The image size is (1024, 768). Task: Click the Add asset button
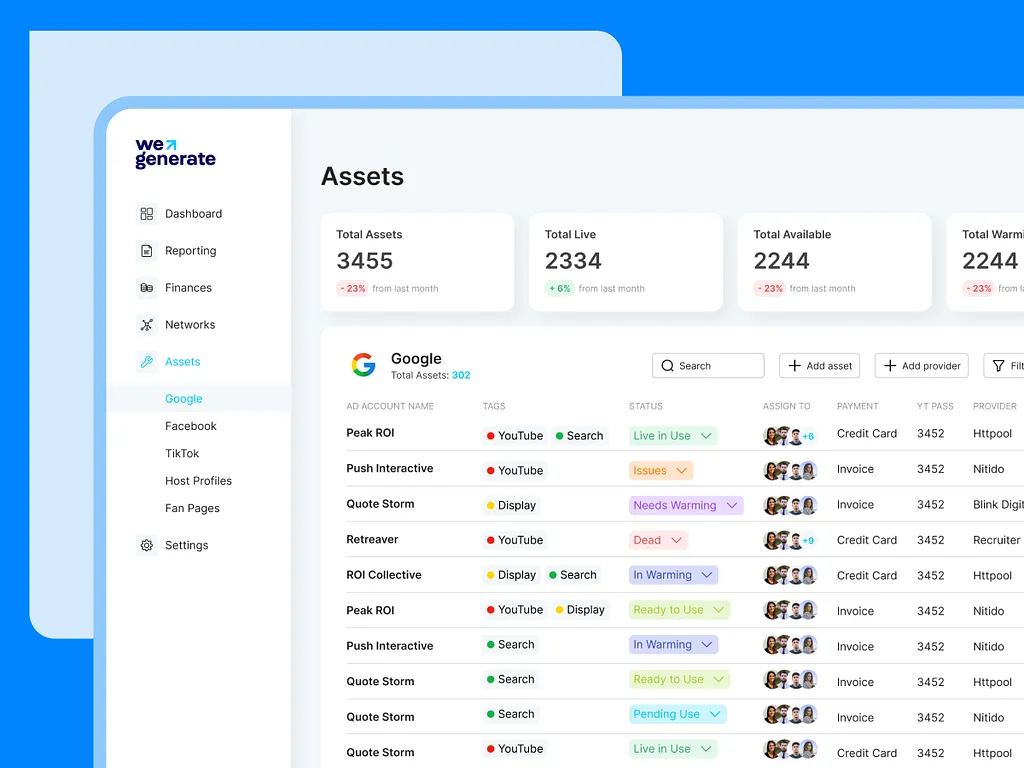click(820, 366)
